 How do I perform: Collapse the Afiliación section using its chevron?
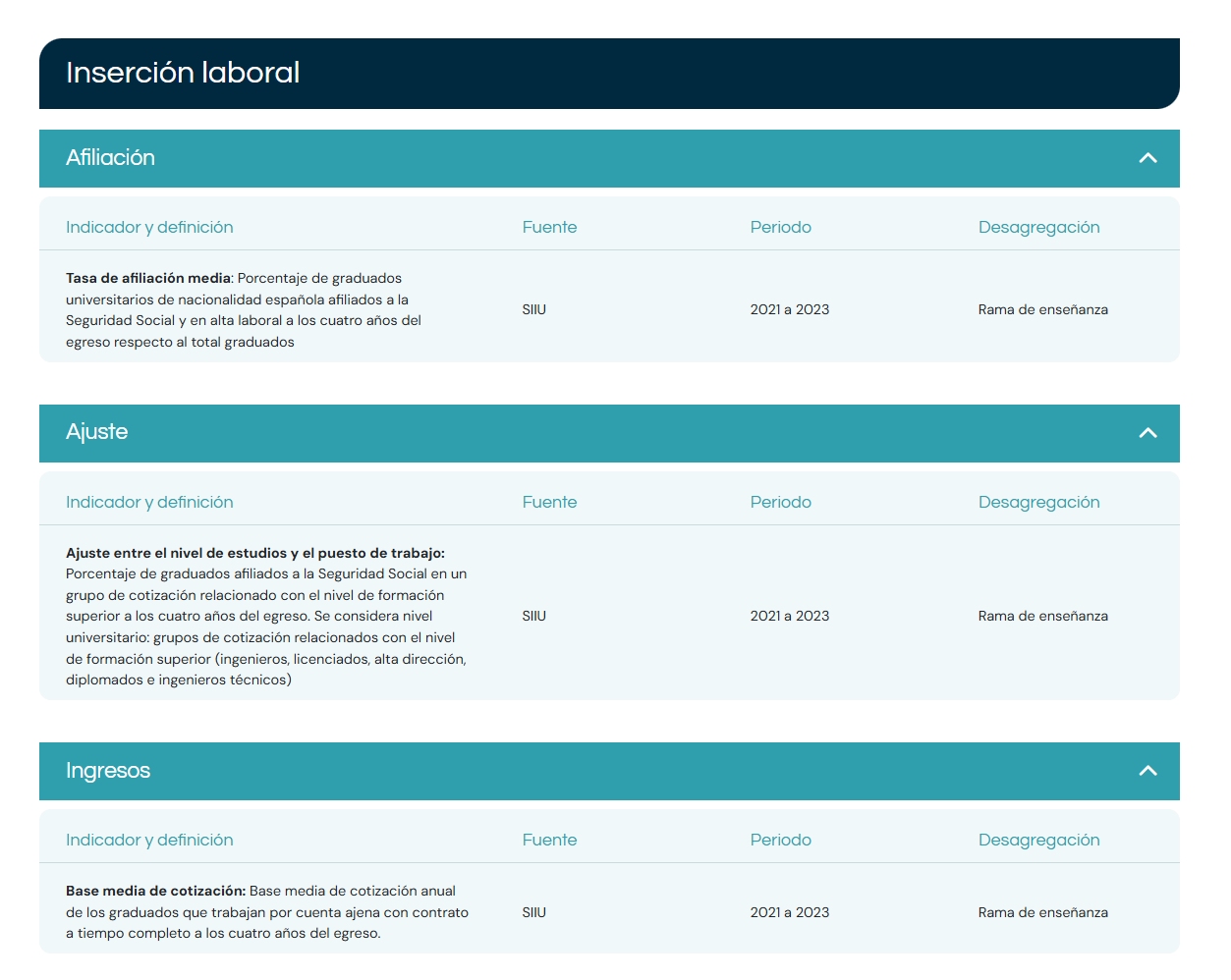click(1147, 158)
